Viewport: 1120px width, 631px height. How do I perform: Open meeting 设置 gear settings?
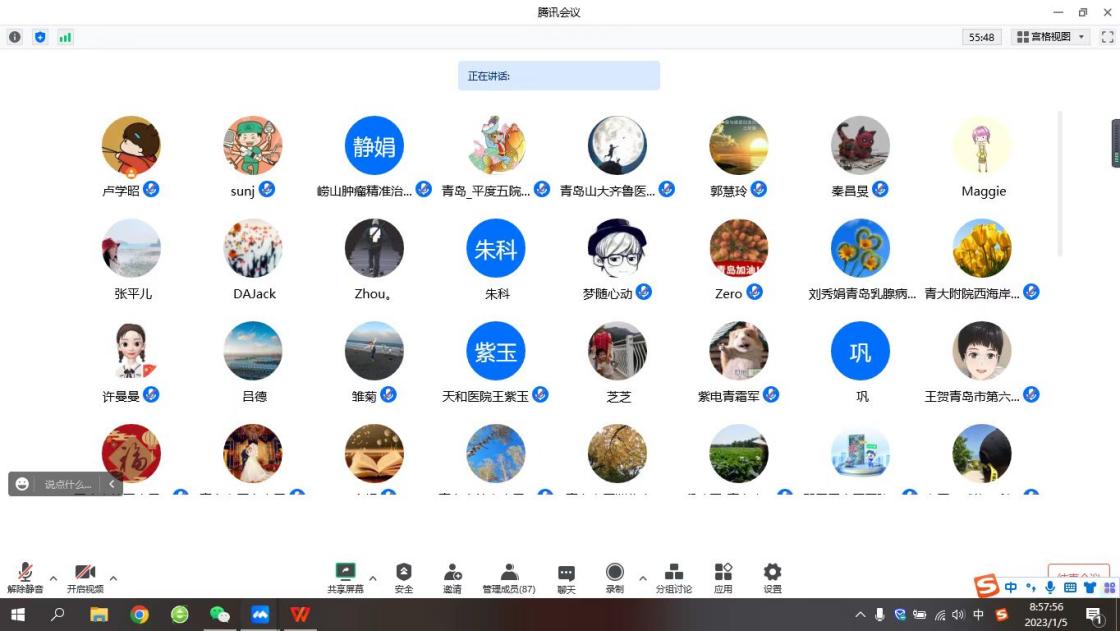(x=772, y=576)
